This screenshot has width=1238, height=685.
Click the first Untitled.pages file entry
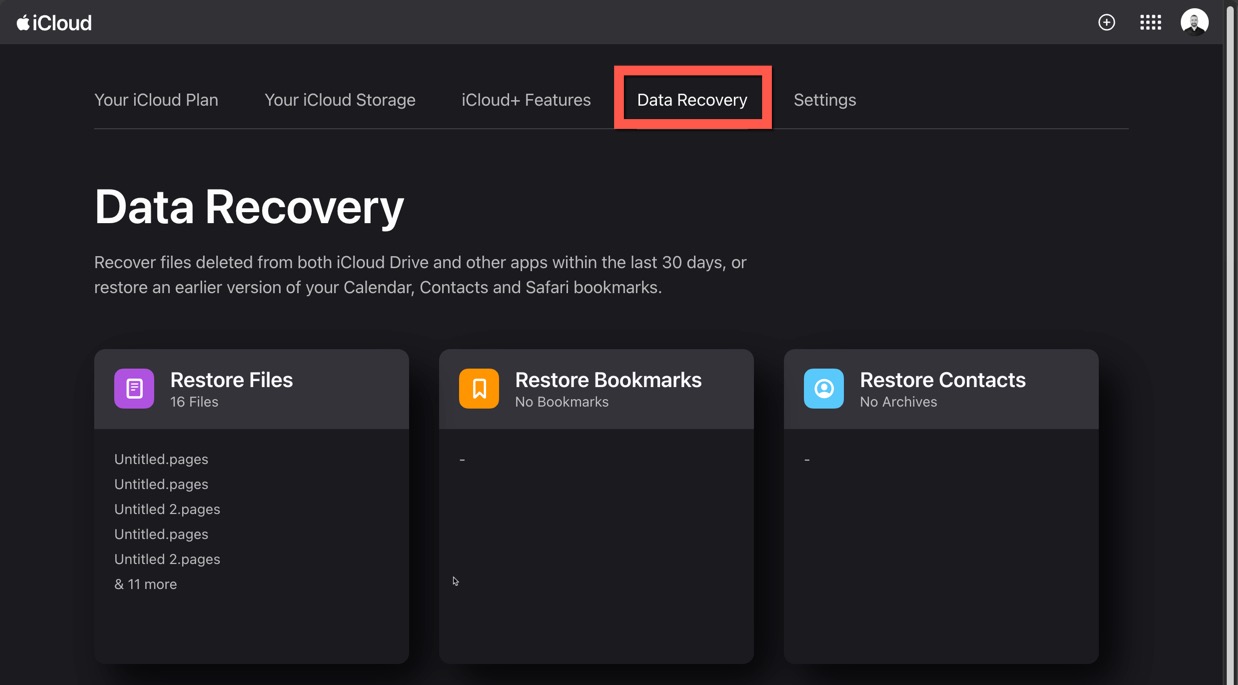(161, 459)
